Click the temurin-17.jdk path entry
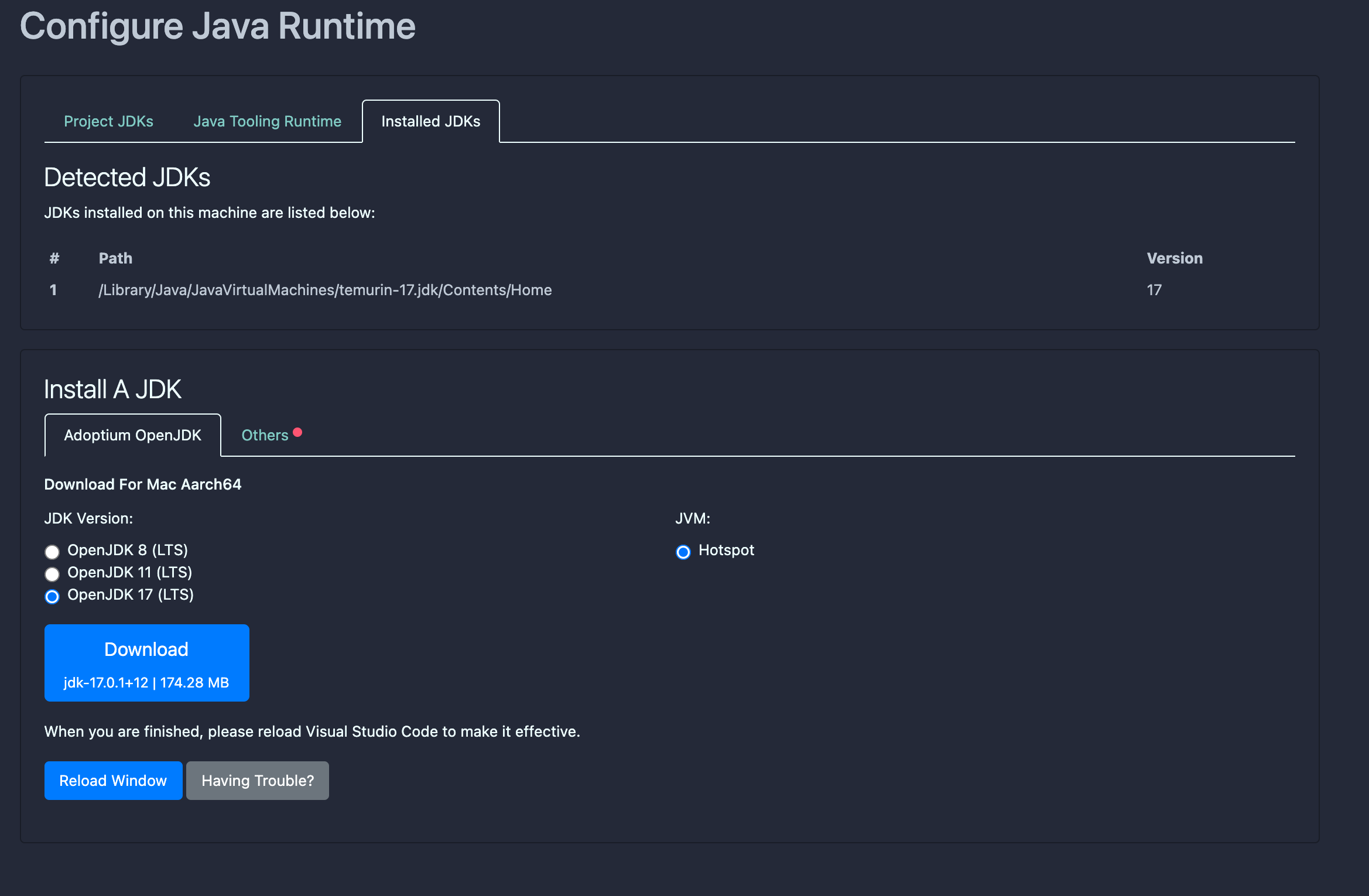Image resolution: width=1369 pixels, height=896 pixels. (x=325, y=290)
